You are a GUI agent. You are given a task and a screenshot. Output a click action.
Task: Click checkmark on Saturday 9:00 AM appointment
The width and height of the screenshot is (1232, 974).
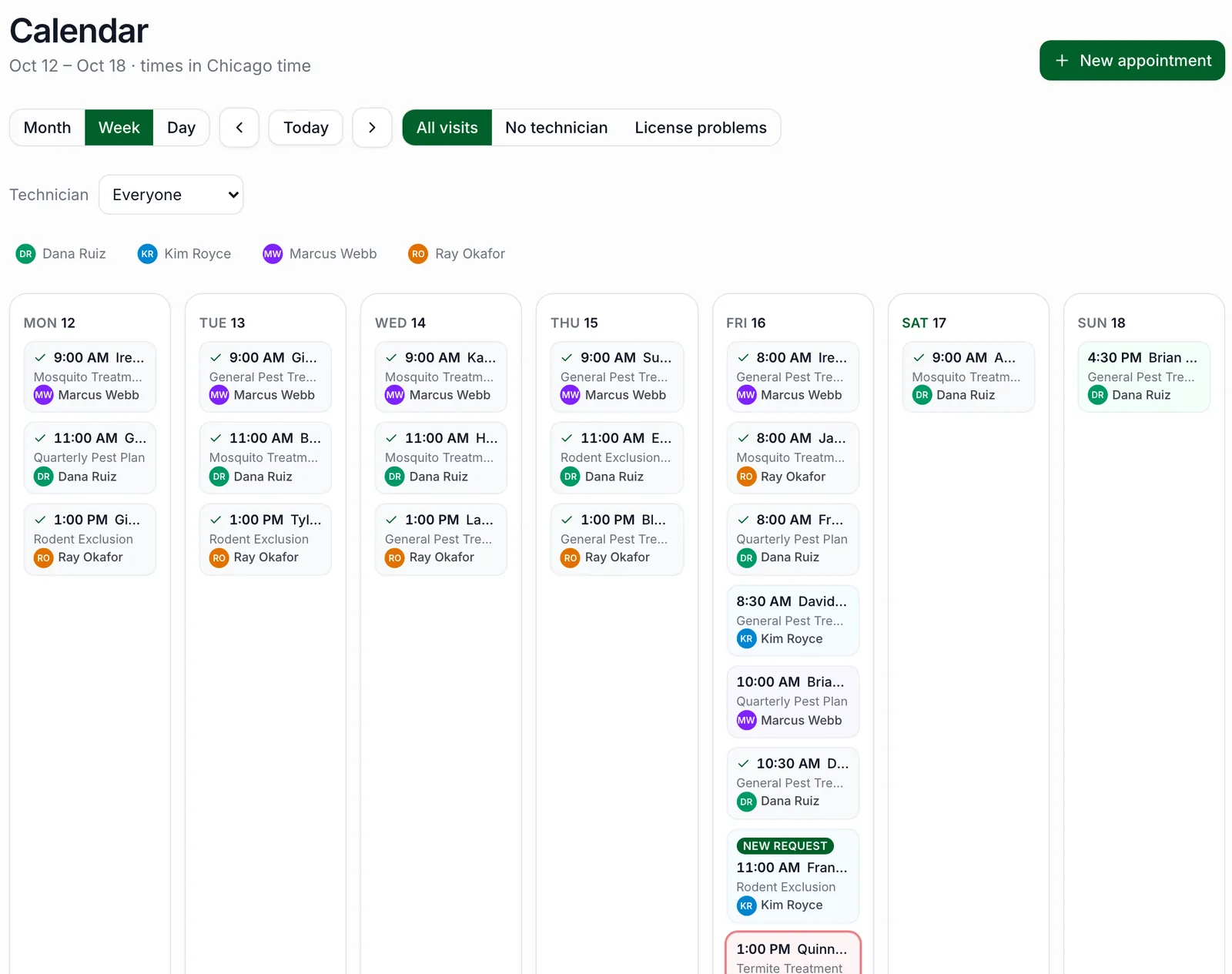(919, 357)
